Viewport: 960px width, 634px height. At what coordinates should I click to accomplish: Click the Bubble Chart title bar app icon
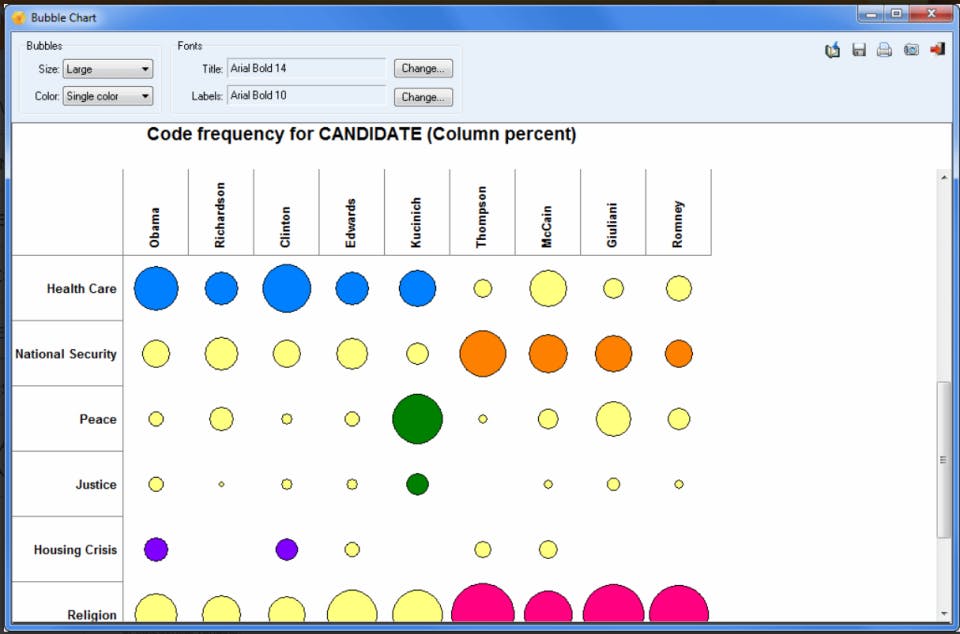(x=19, y=18)
